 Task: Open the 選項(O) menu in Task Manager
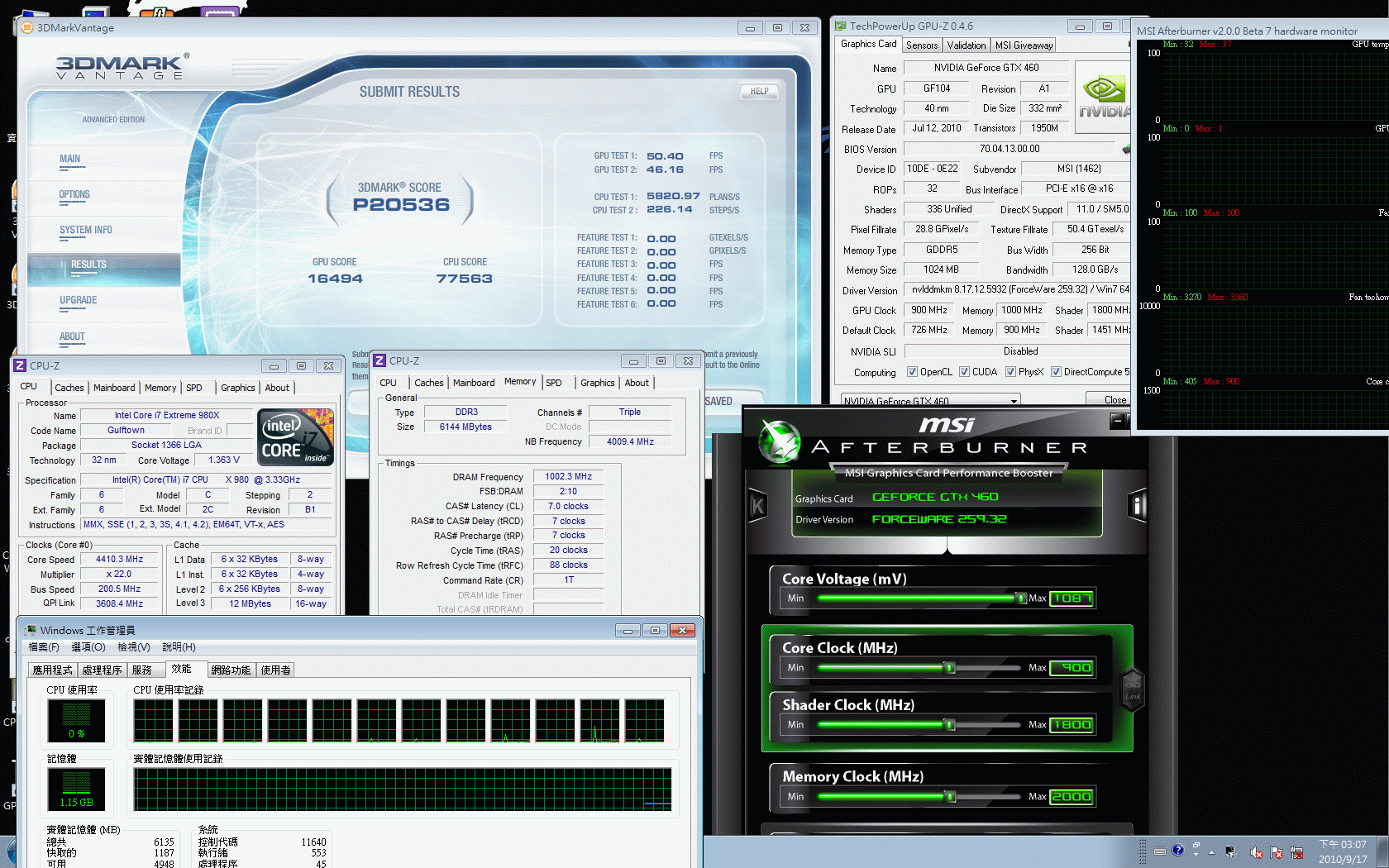click(x=88, y=647)
